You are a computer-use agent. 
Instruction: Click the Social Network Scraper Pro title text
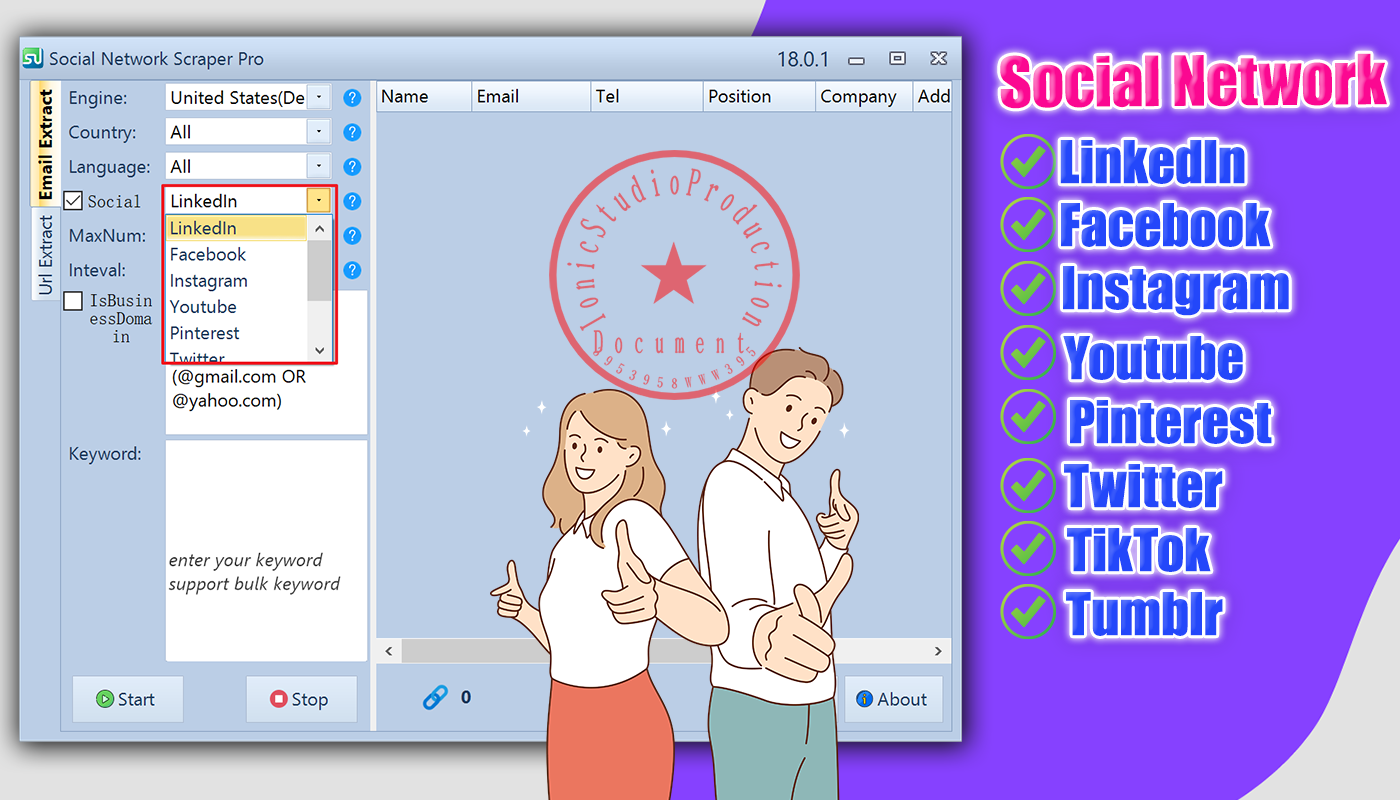pos(157,59)
